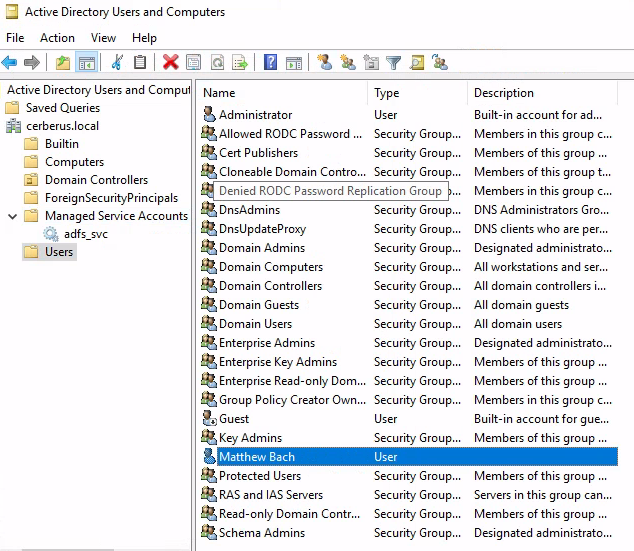
Task: Go up one level folder icon
Action: (x=63, y=63)
